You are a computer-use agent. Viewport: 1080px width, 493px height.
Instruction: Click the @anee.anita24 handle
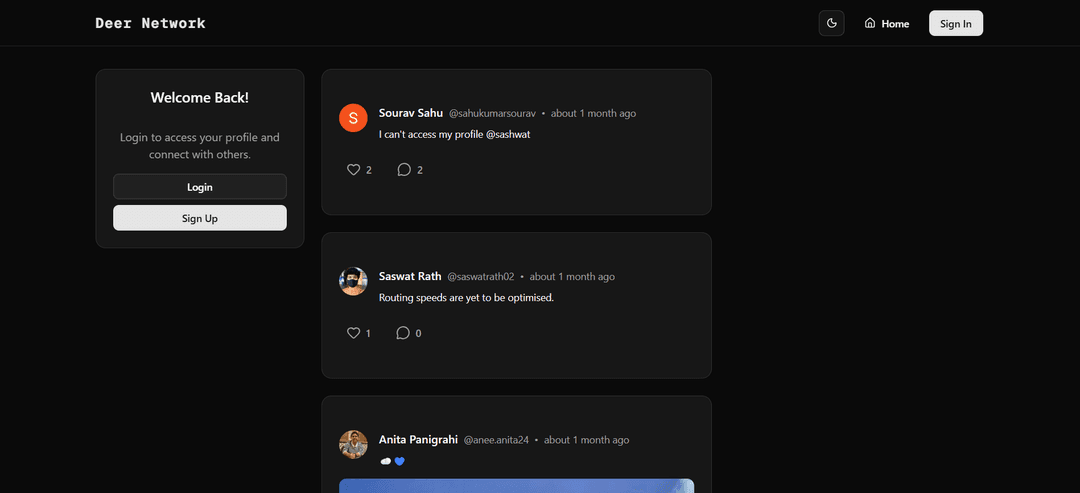(496, 440)
